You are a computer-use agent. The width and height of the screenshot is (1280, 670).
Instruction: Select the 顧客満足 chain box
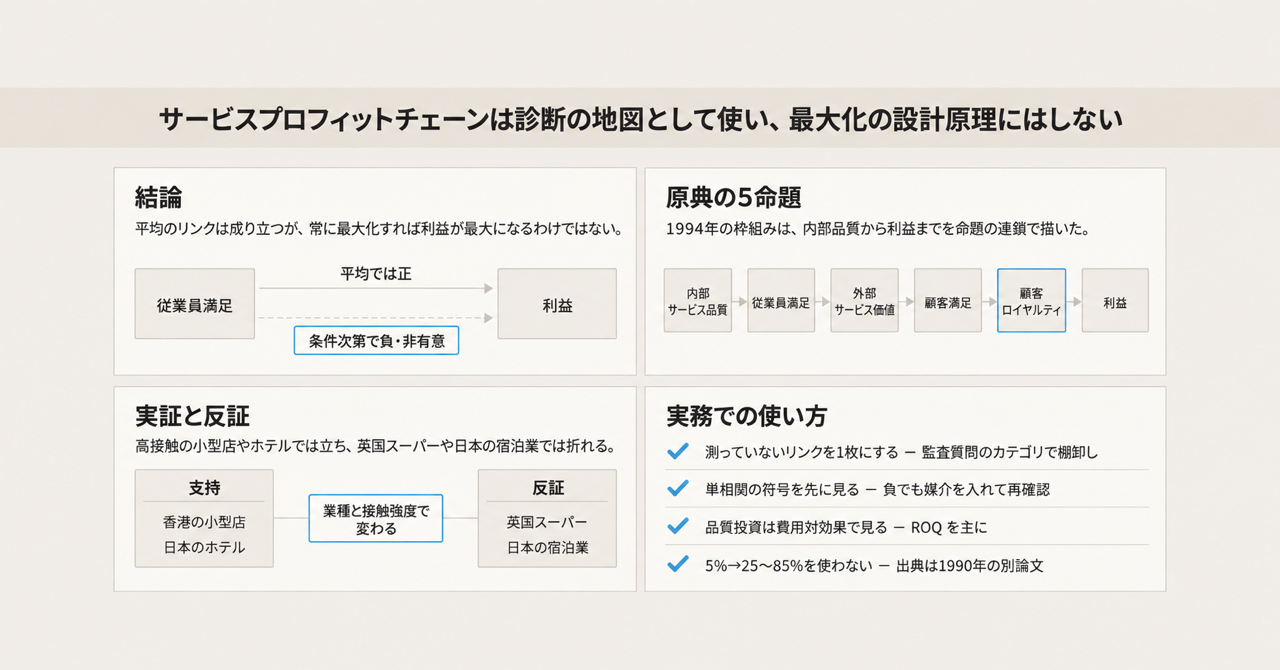click(x=948, y=300)
